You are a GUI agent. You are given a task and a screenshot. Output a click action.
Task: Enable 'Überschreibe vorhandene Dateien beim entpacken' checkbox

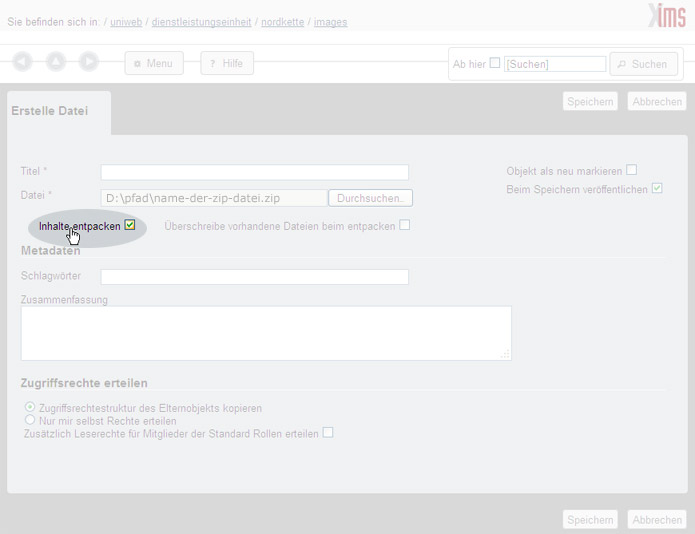coord(404,225)
